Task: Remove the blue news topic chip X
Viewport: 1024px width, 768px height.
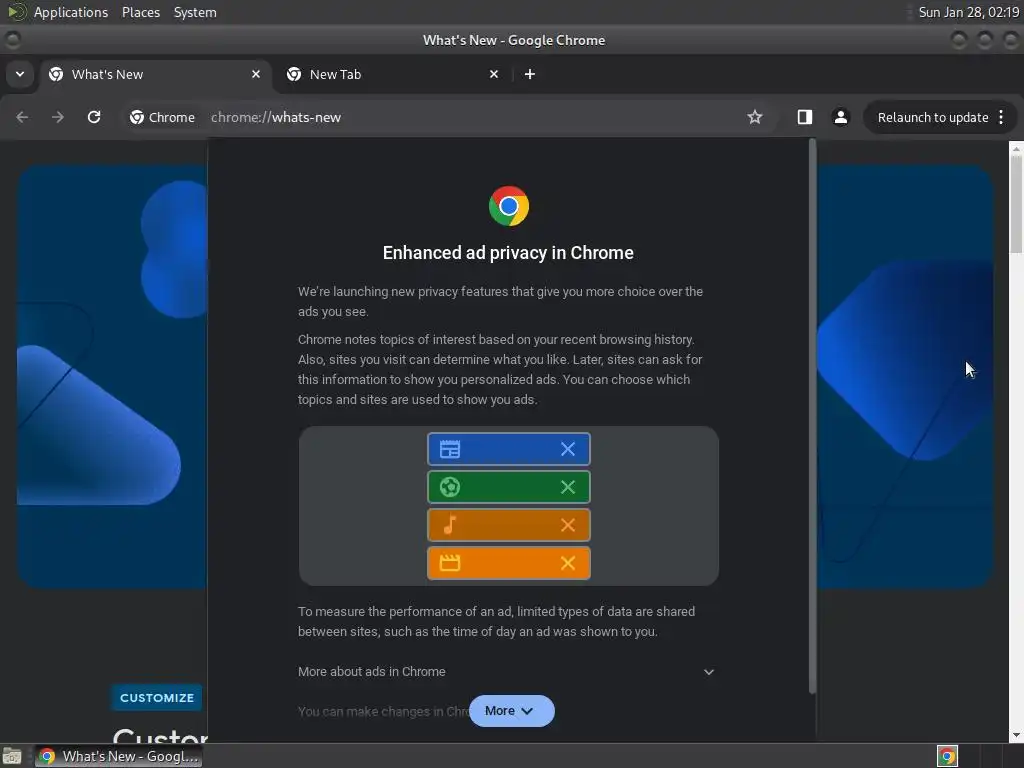Action: (x=568, y=449)
